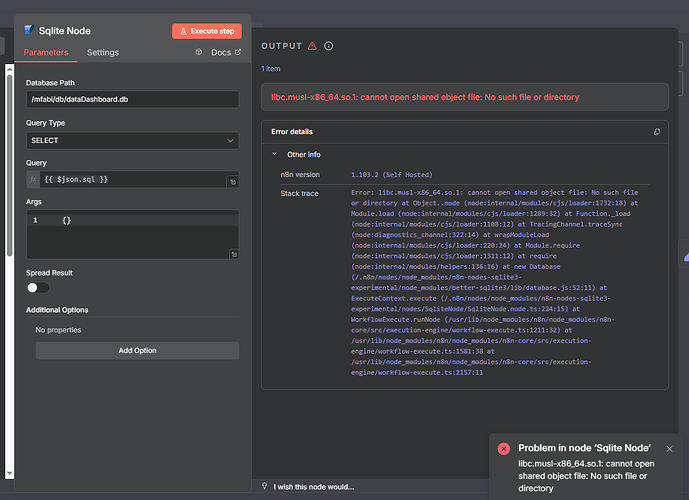Click the Problem in node 'Sqlite Node' title

click(584, 448)
